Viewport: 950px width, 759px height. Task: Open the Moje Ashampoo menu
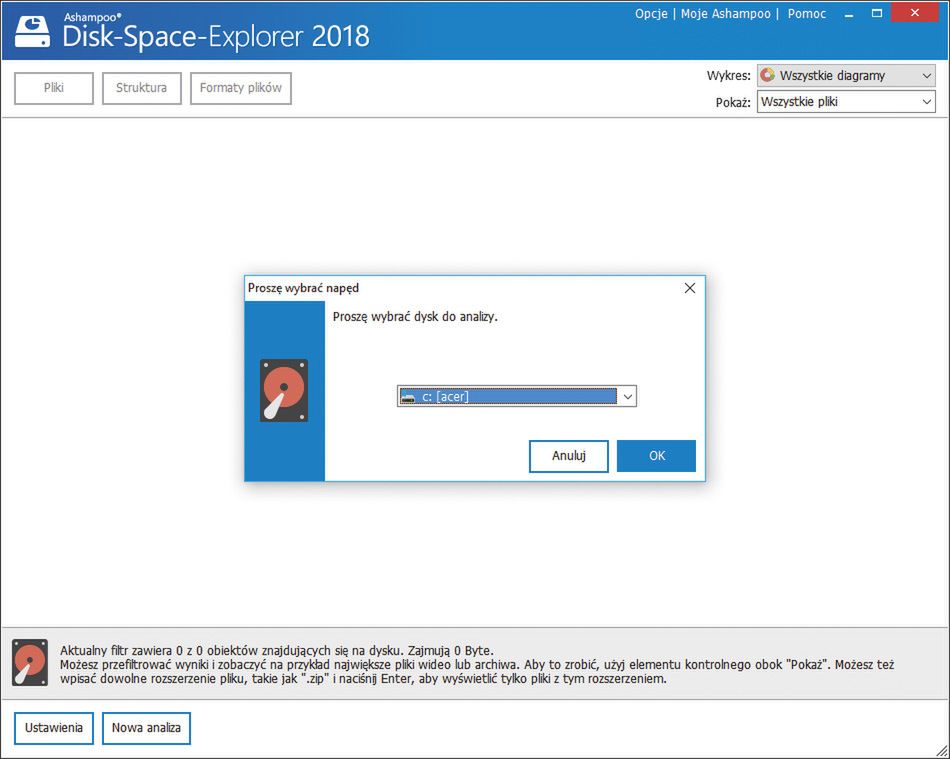[x=726, y=14]
